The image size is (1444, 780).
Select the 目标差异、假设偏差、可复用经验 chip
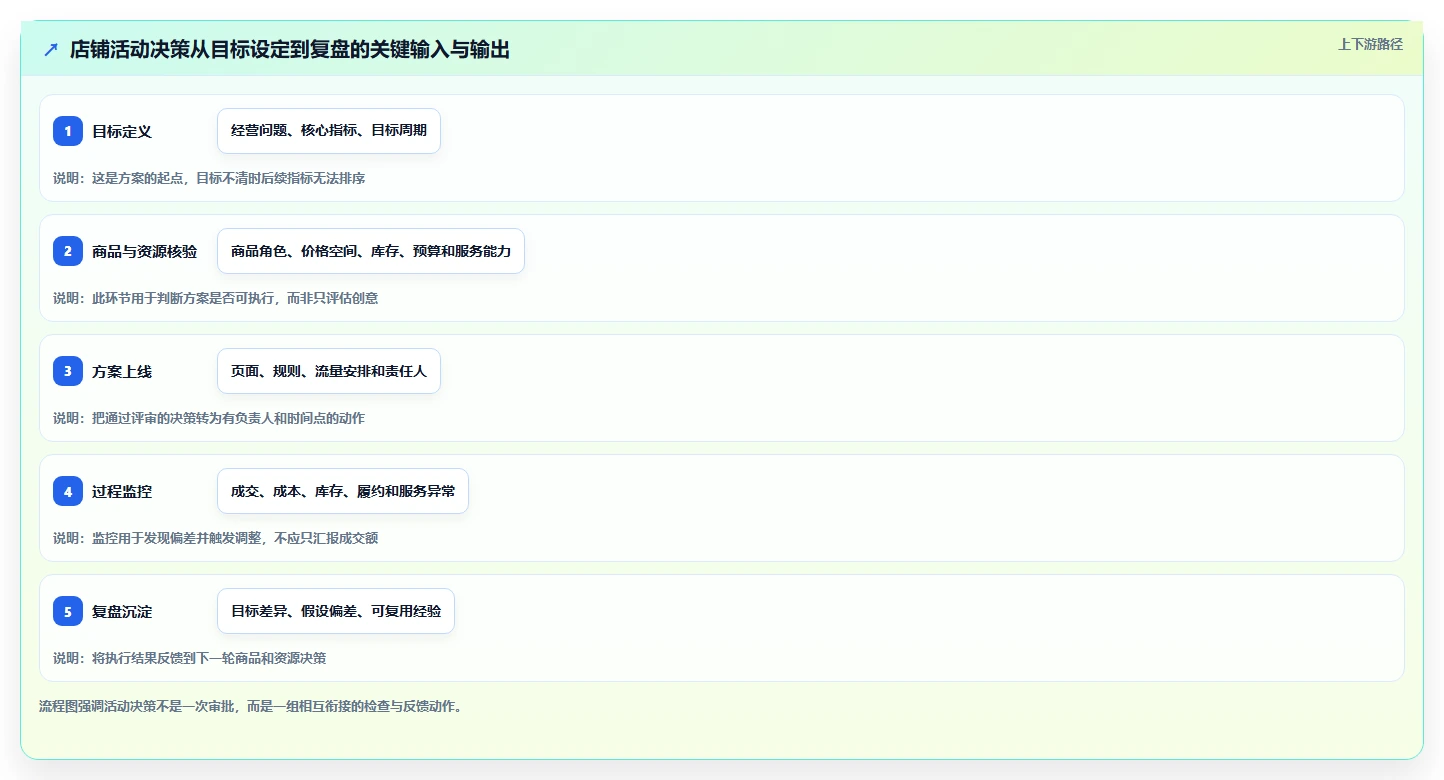click(x=336, y=611)
